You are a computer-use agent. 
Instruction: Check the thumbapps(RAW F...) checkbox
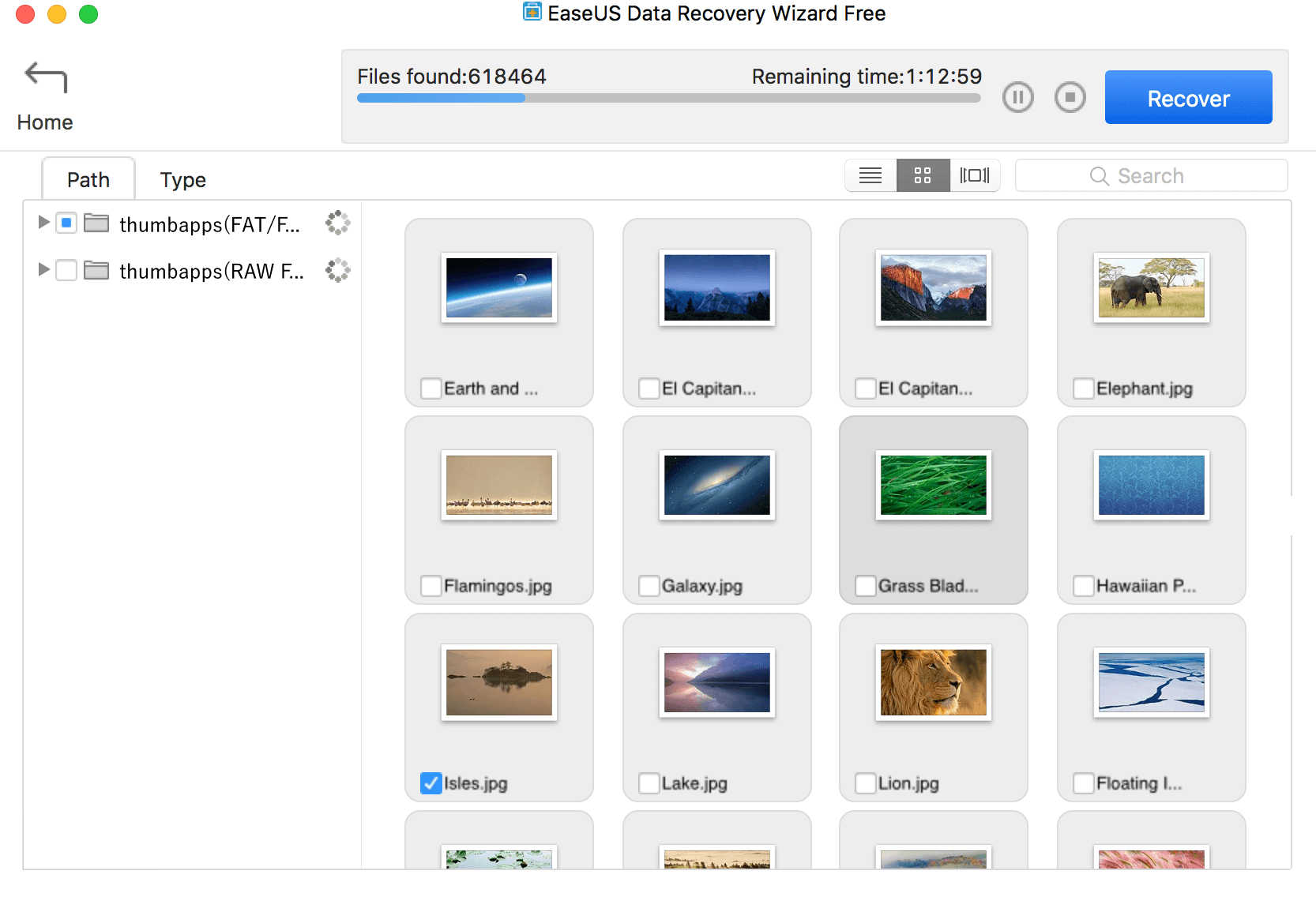point(66,271)
